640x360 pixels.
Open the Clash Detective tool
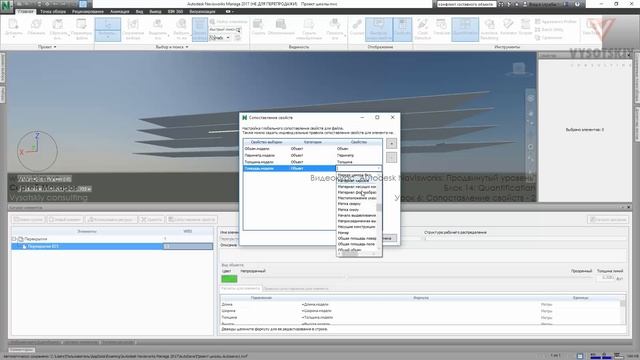click(x=423, y=29)
